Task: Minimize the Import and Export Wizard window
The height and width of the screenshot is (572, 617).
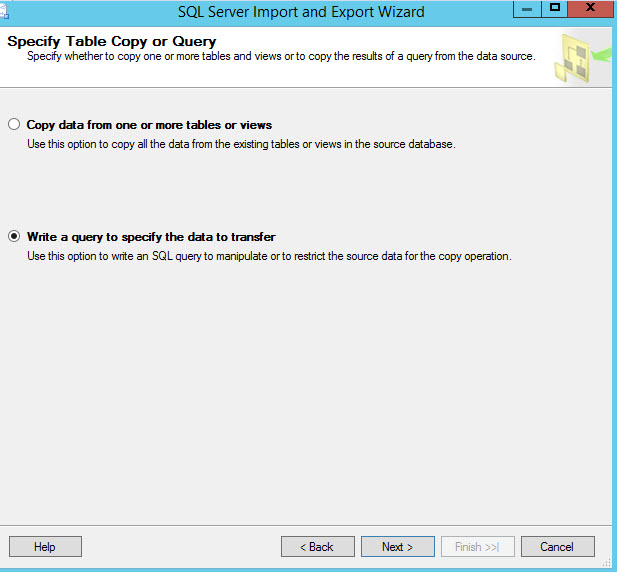Action: pos(527,8)
